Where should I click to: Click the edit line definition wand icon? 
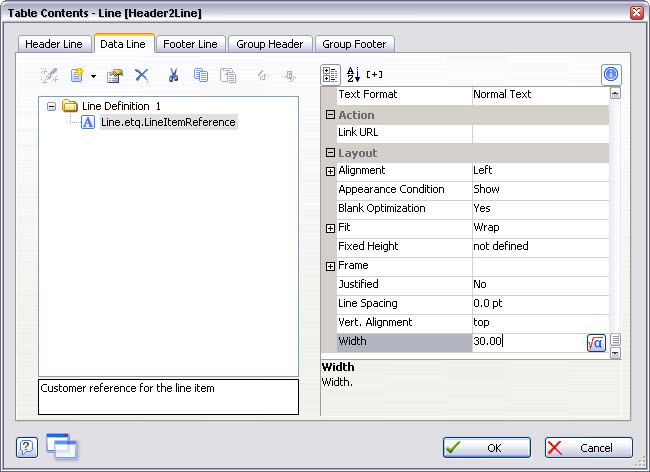pyautogui.click(x=49, y=75)
